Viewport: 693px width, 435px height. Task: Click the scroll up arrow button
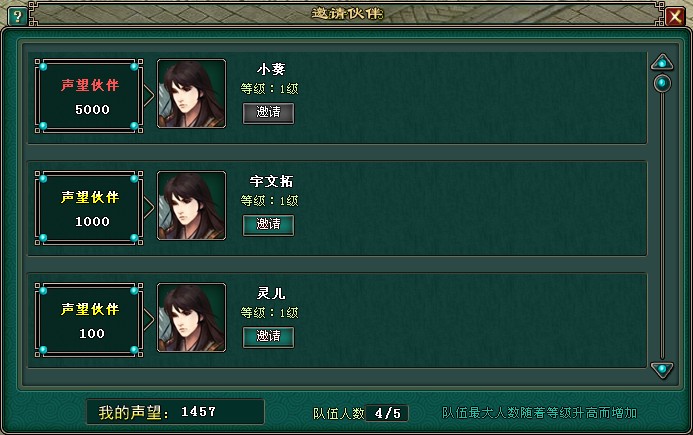coord(662,62)
